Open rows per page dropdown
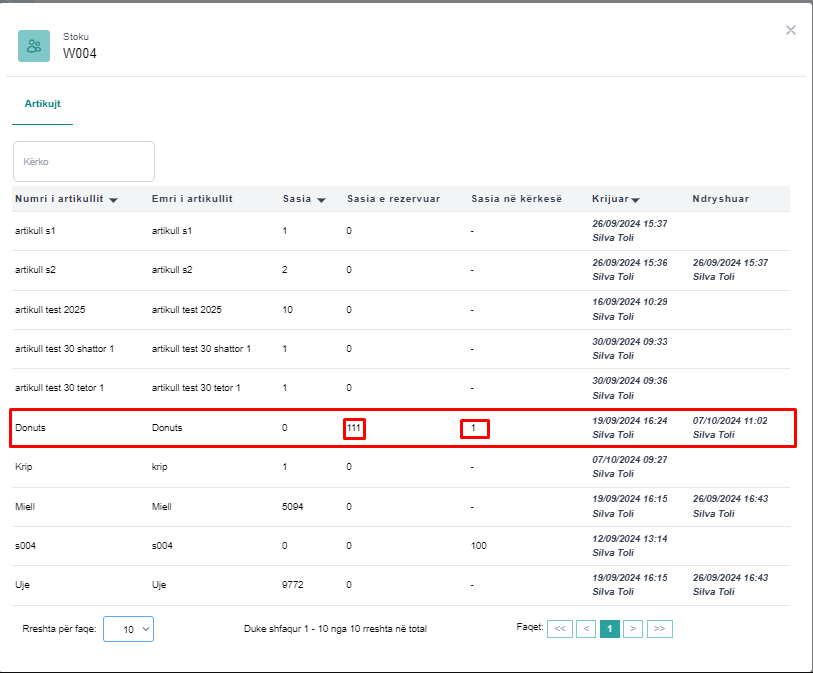This screenshot has width=813, height=673. (x=128, y=629)
